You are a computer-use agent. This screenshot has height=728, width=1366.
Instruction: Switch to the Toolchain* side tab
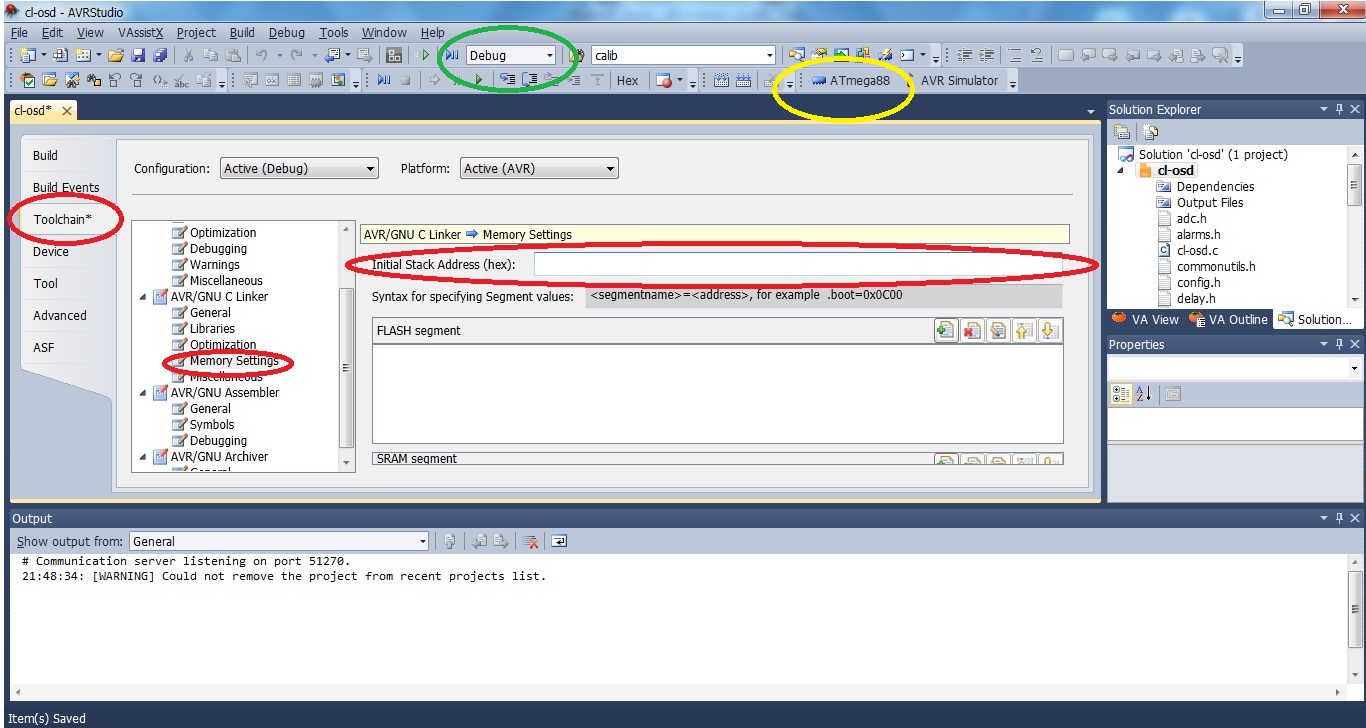tap(63, 219)
